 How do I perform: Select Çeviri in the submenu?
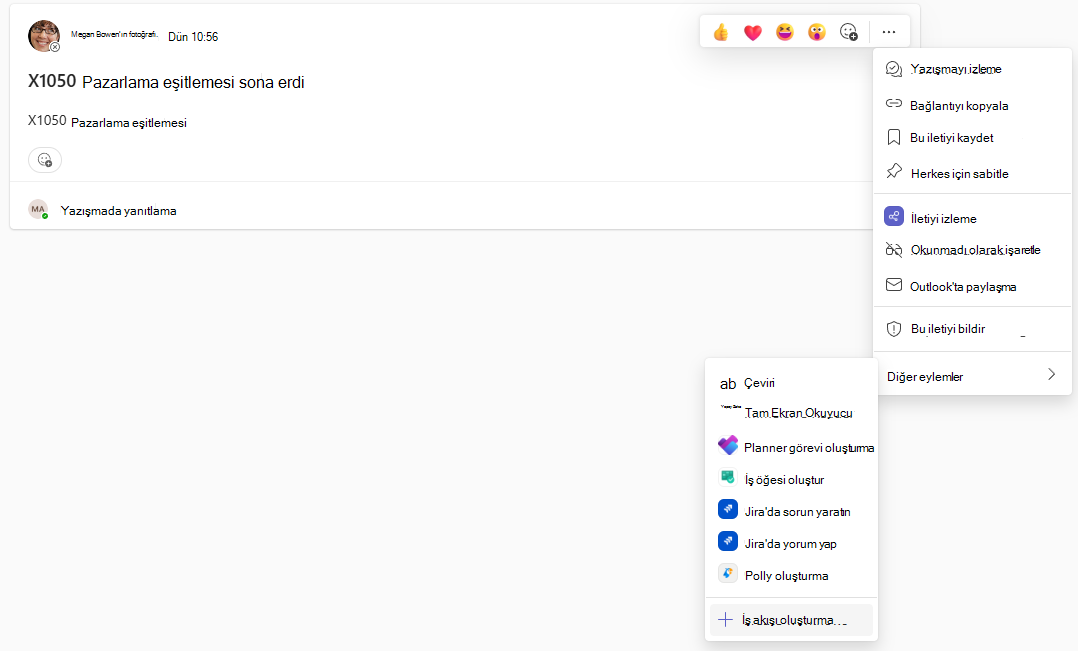pos(791,383)
